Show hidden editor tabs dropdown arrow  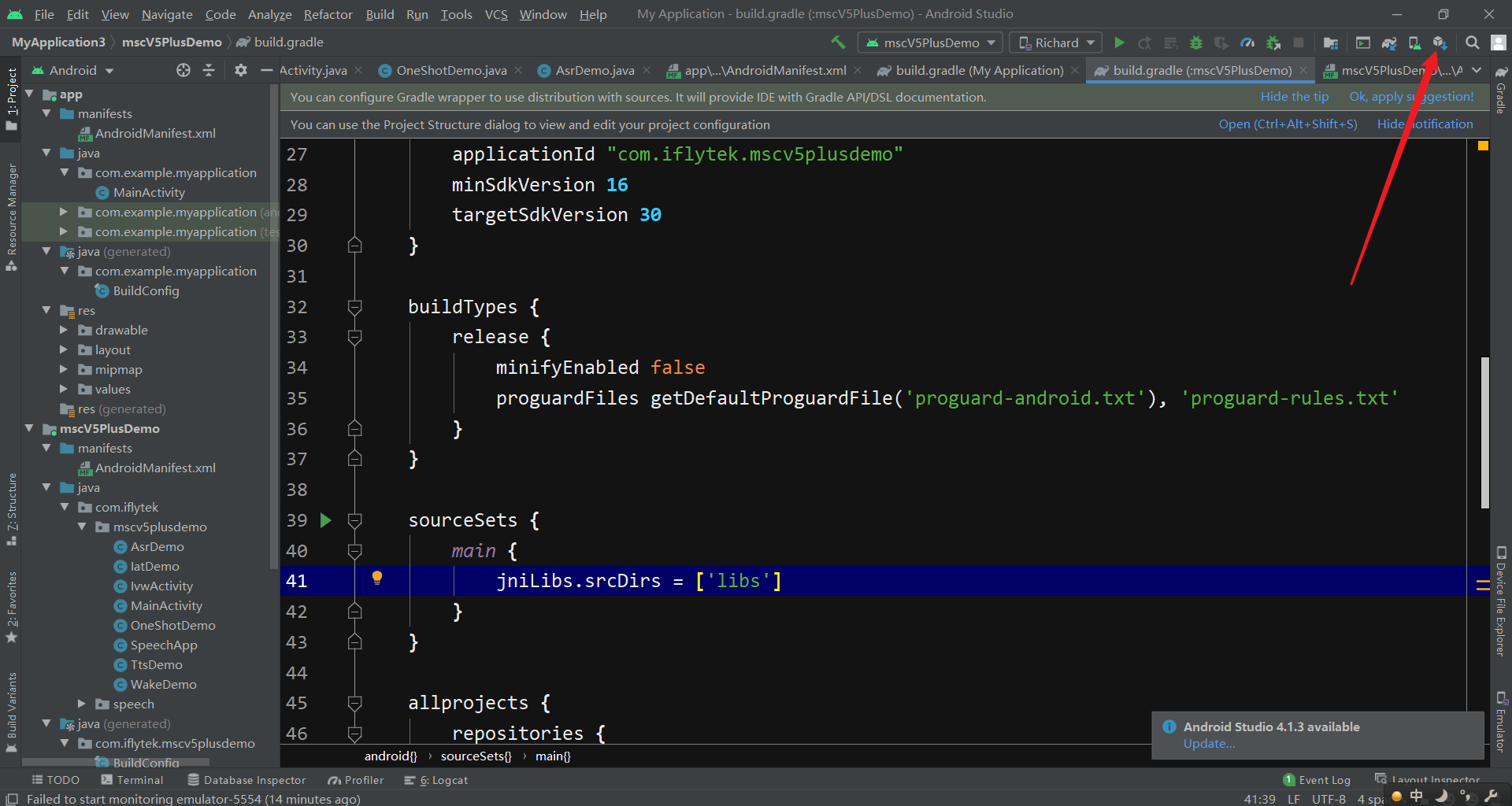(1477, 70)
